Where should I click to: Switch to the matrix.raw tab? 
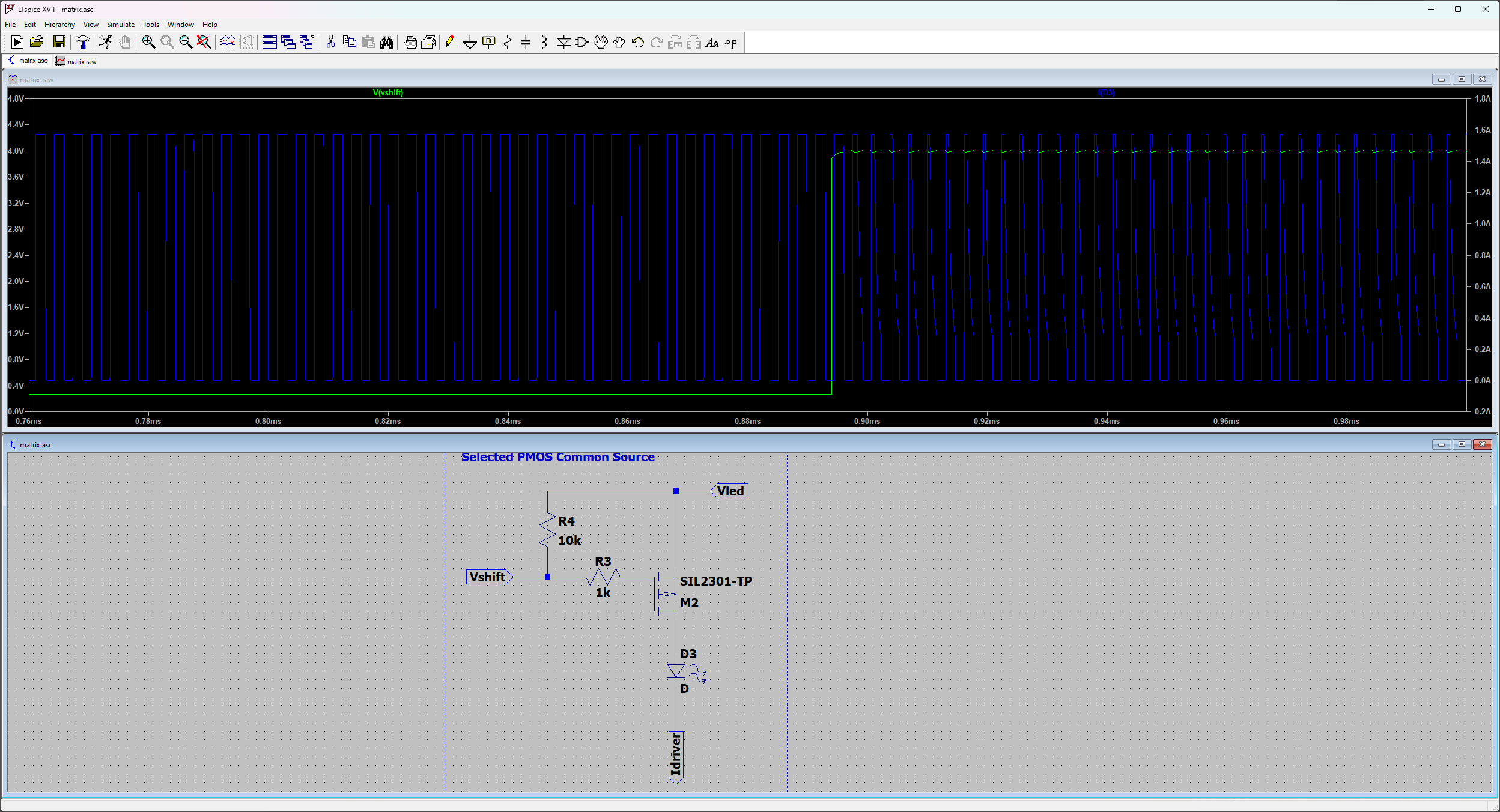click(x=76, y=61)
